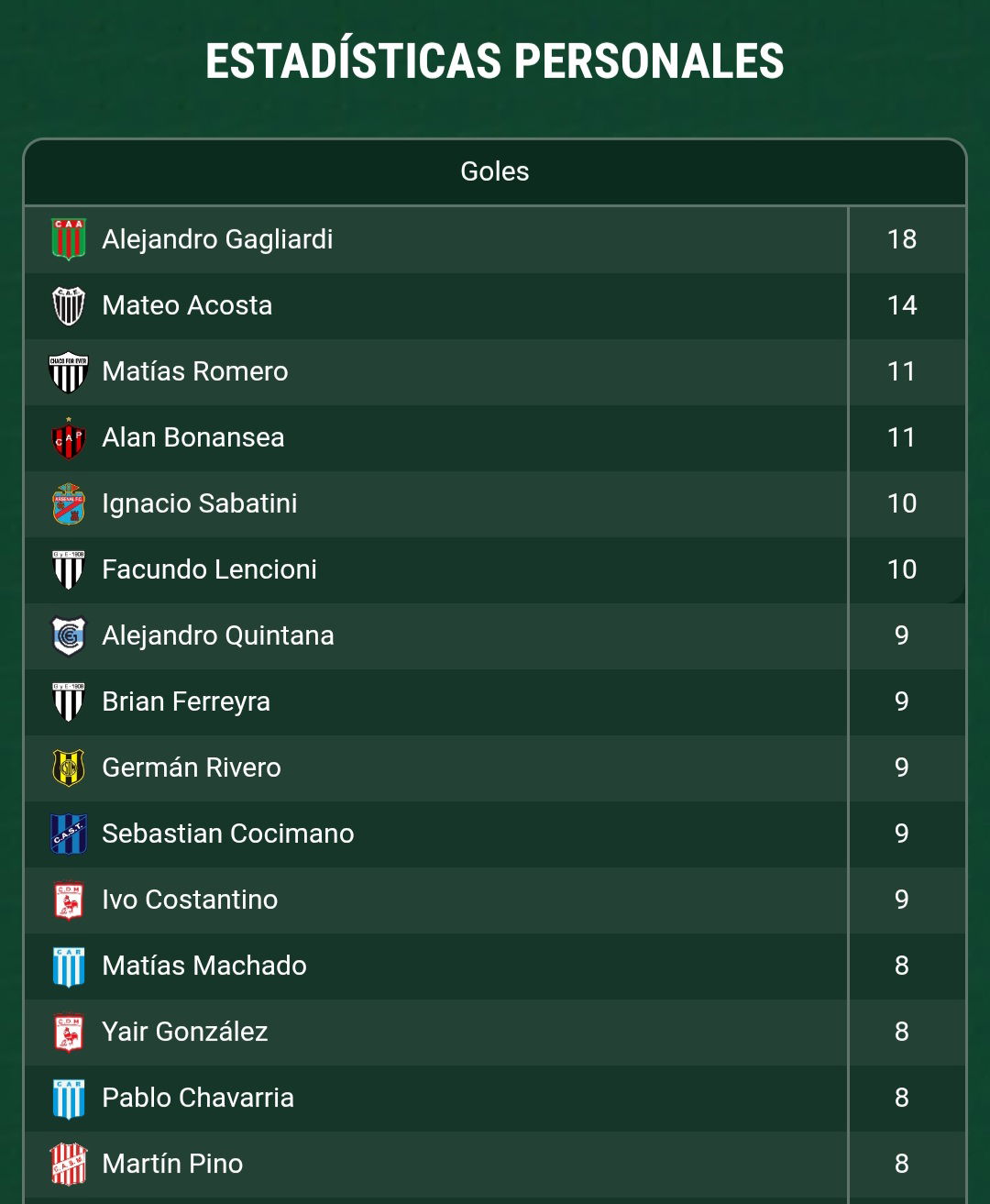Select the light-blue crest next to Matías Machado
Viewport: 990px width, 1204px height.
69,966
